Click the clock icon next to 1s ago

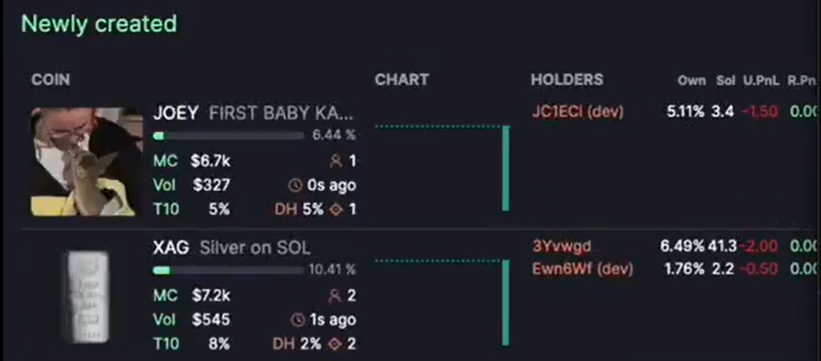297,320
